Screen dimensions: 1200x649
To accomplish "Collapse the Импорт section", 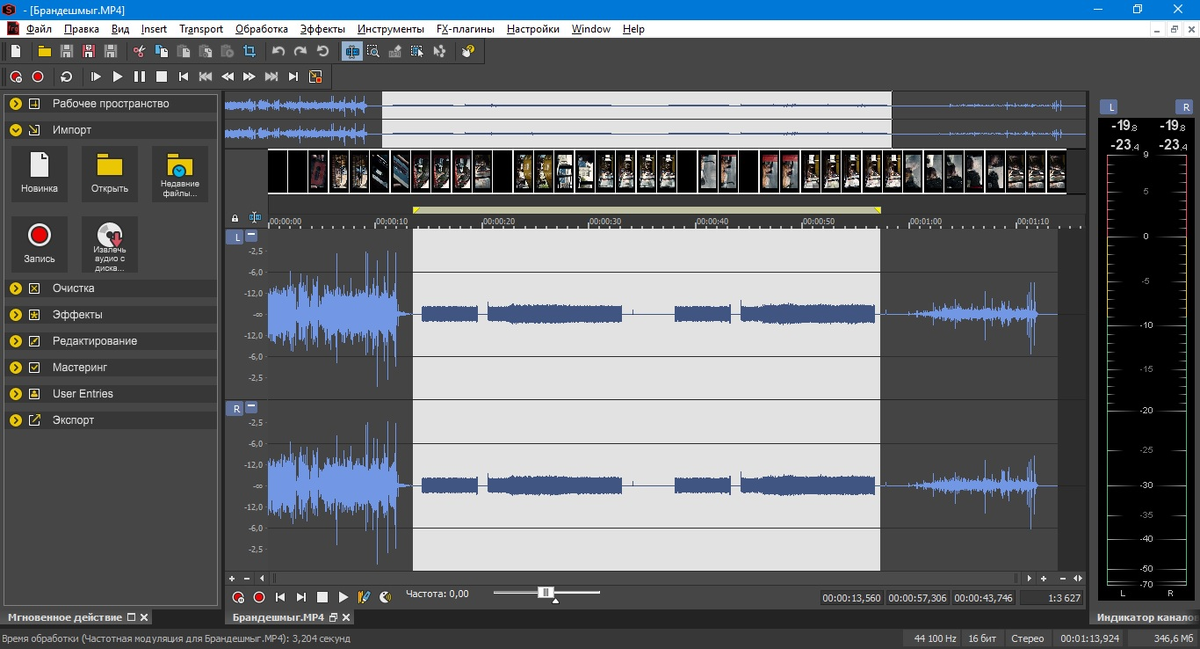I will point(16,130).
